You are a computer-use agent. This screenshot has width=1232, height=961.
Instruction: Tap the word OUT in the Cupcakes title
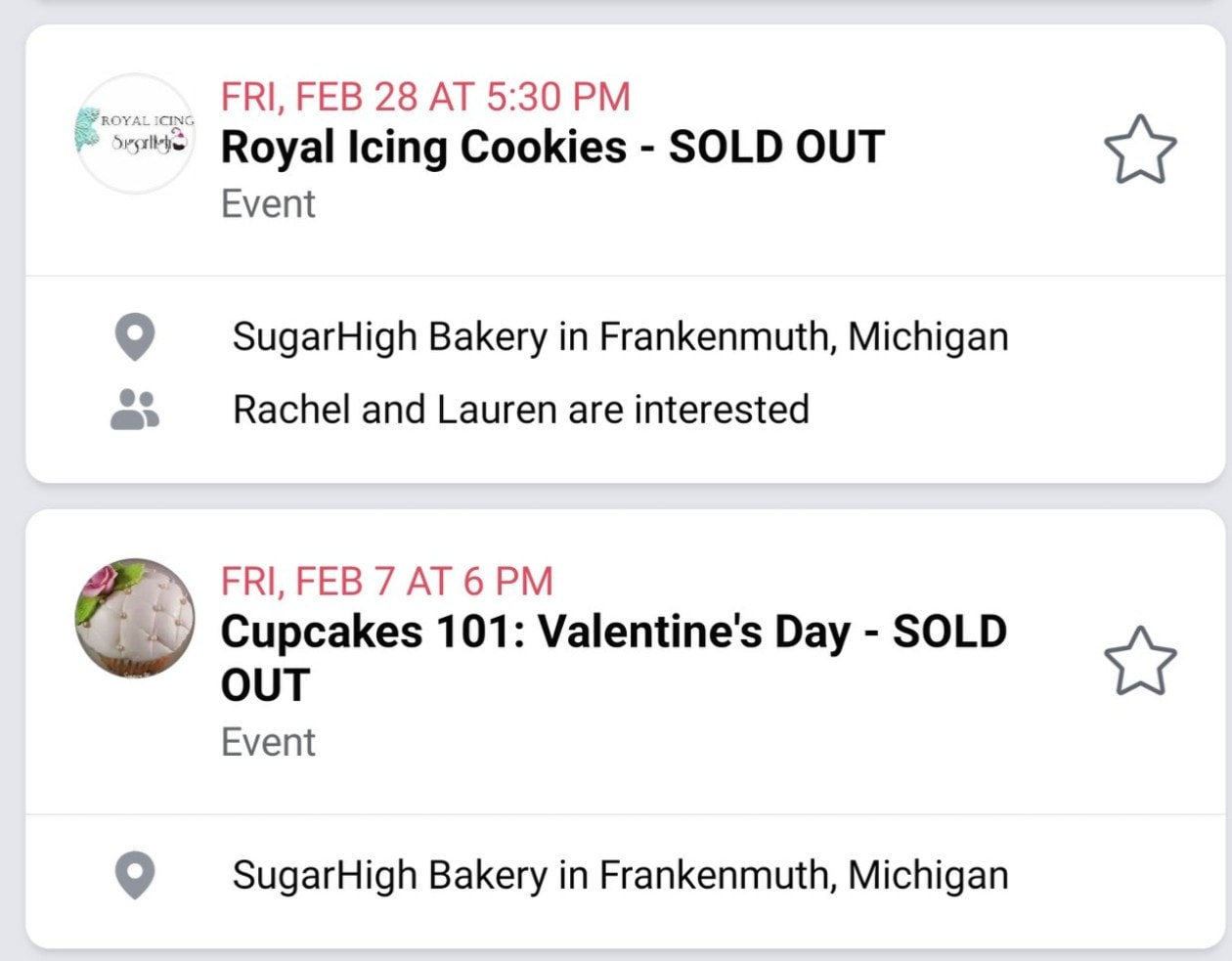tap(265, 685)
